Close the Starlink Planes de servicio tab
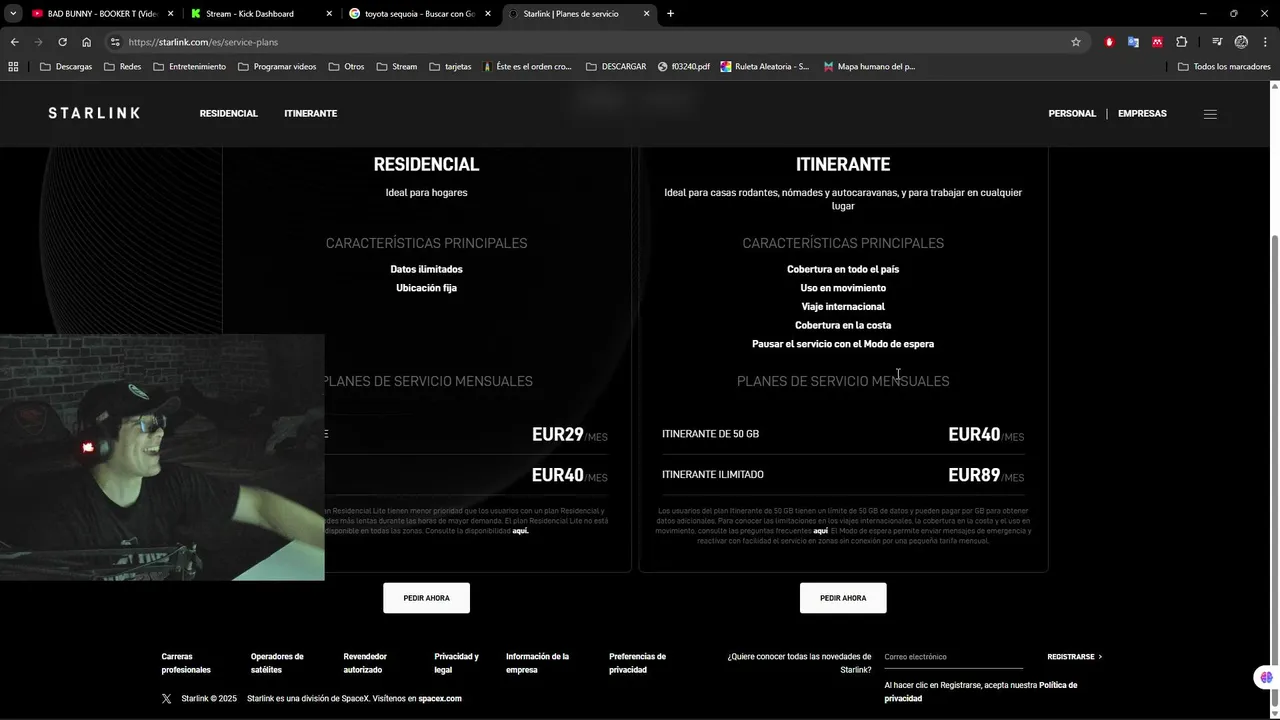Image resolution: width=1280 pixels, height=720 pixels. 647,14
